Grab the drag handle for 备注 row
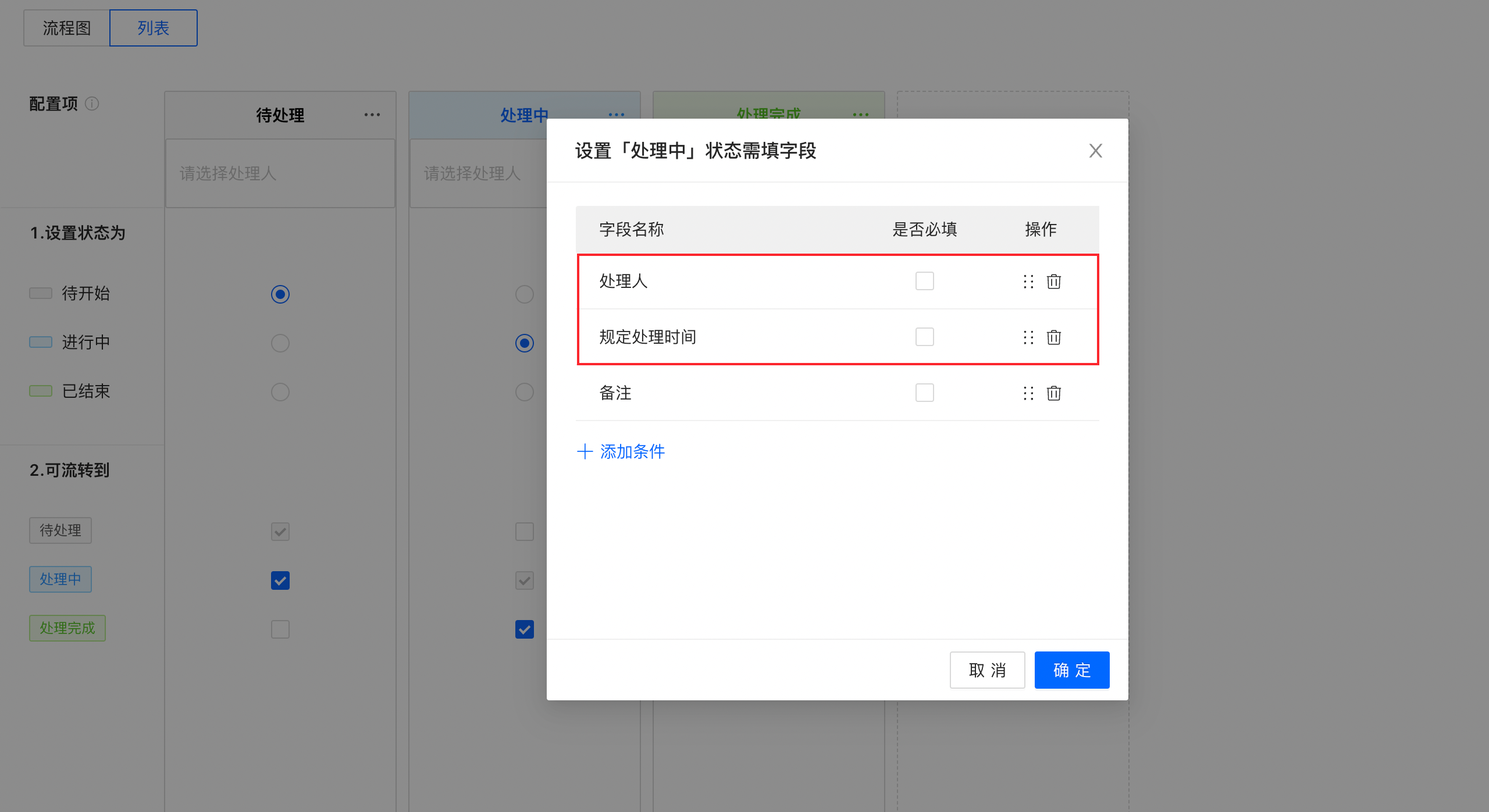The width and height of the screenshot is (1489, 812). [1028, 393]
